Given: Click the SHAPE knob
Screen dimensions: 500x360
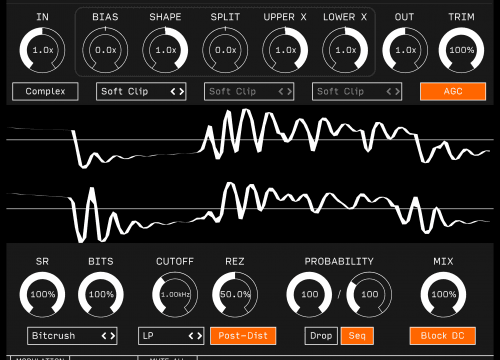Looking at the screenshot, I should [165, 50].
